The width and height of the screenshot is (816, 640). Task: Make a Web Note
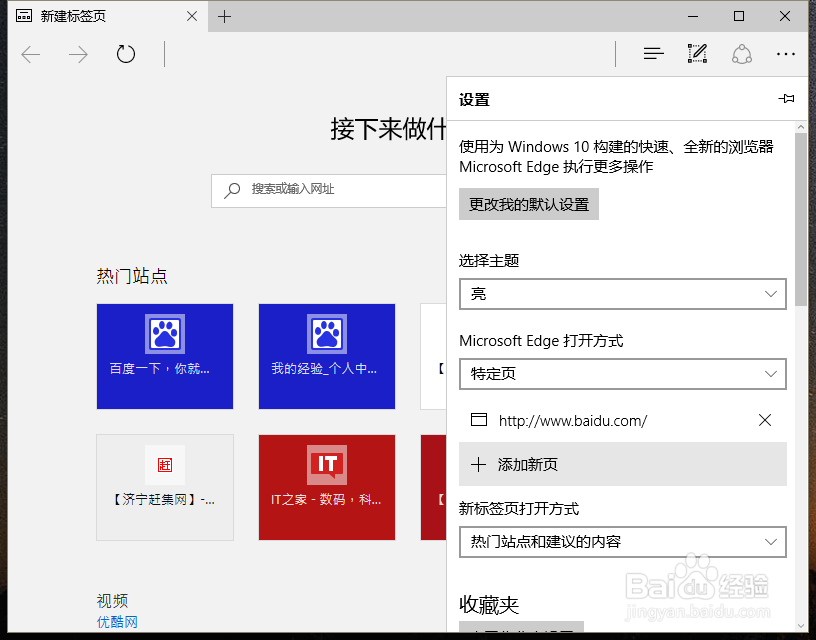697,54
